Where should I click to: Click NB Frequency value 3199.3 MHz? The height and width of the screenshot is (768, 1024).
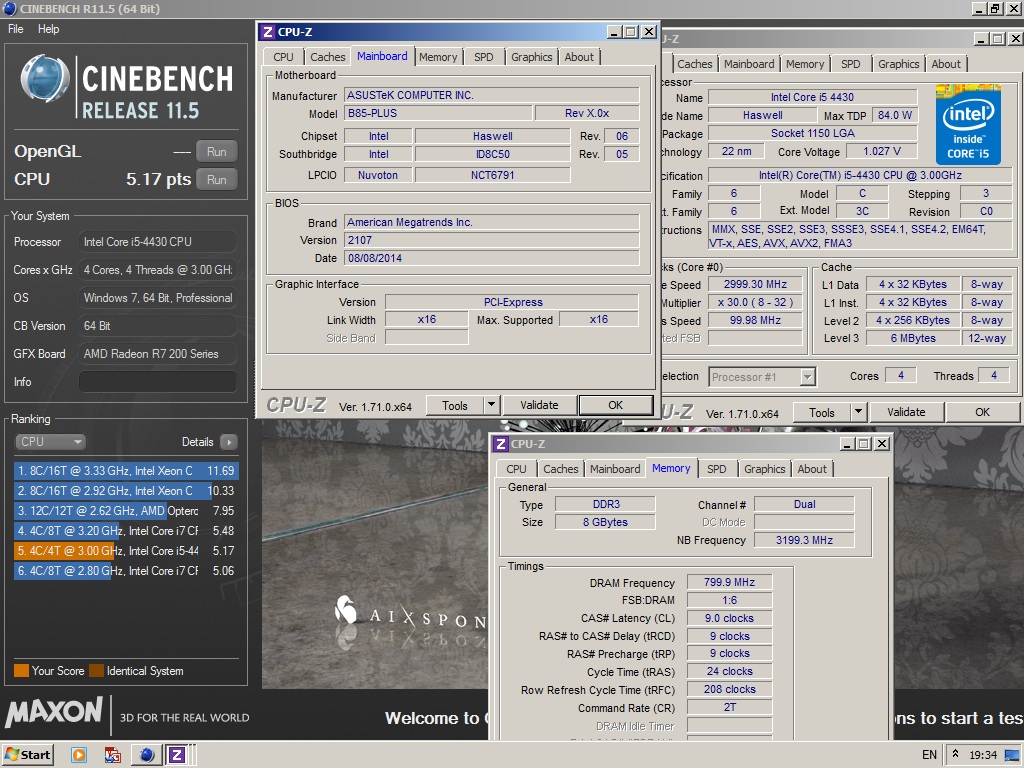[x=804, y=540]
